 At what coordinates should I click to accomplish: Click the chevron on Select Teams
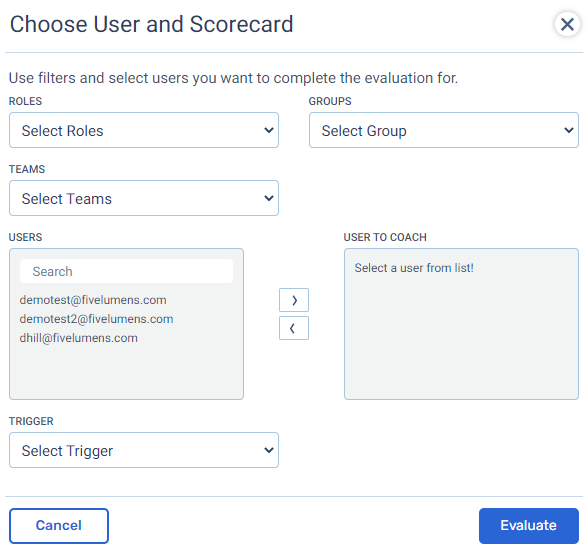pos(269,198)
